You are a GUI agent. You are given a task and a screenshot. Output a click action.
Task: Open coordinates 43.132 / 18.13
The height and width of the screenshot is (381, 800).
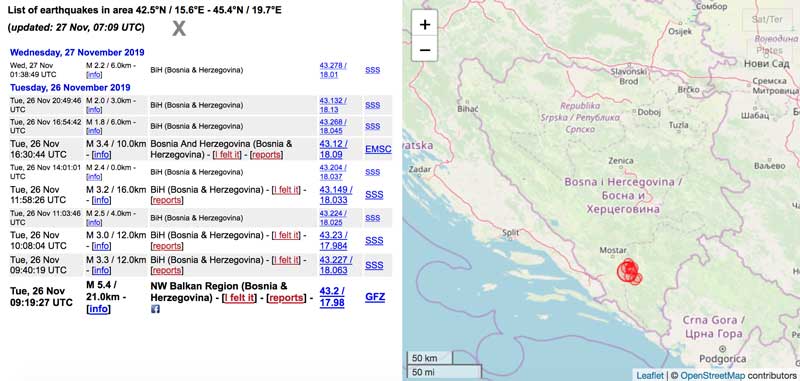pos(333,105)
